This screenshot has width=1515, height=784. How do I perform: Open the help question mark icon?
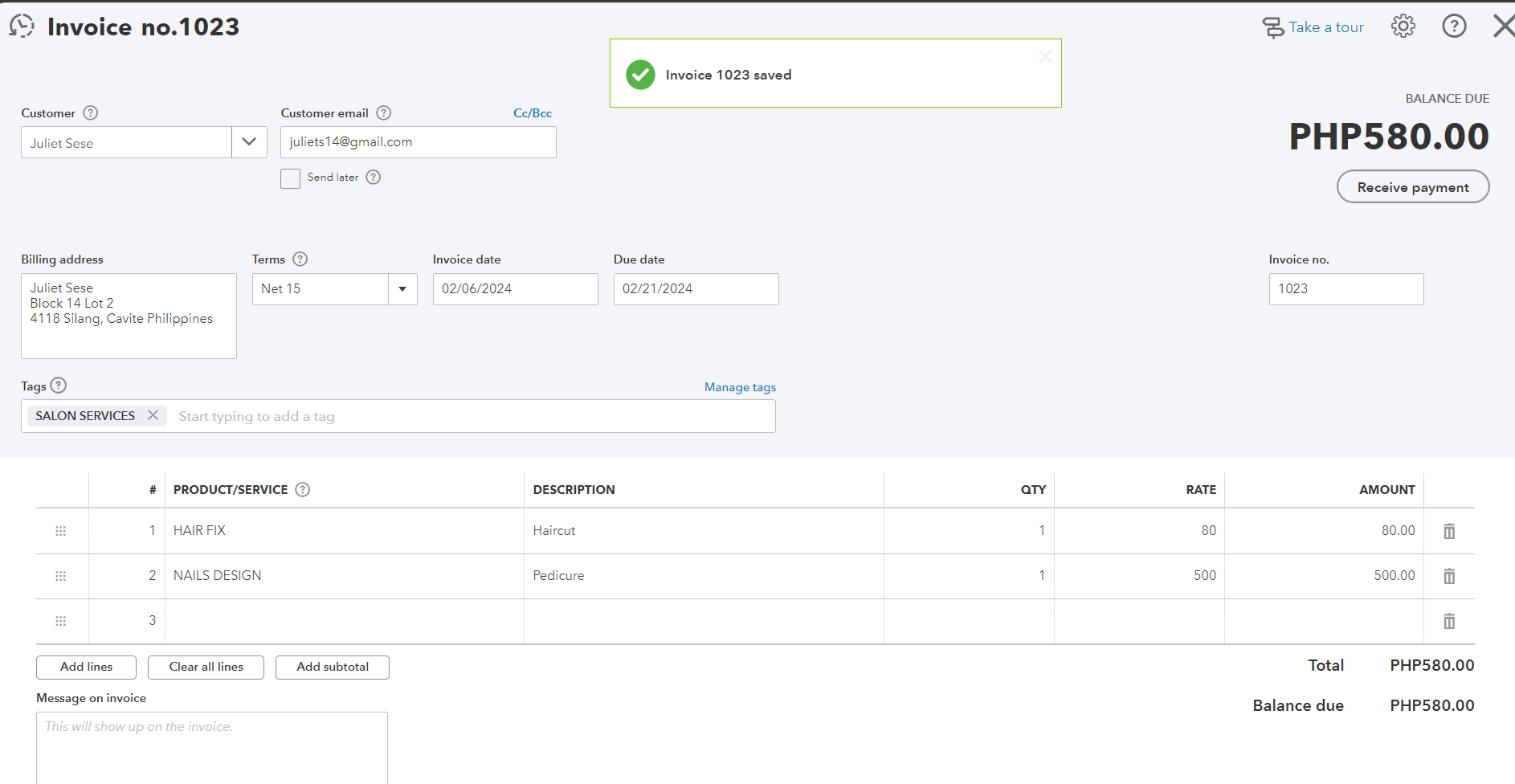tap(1454, 27)
